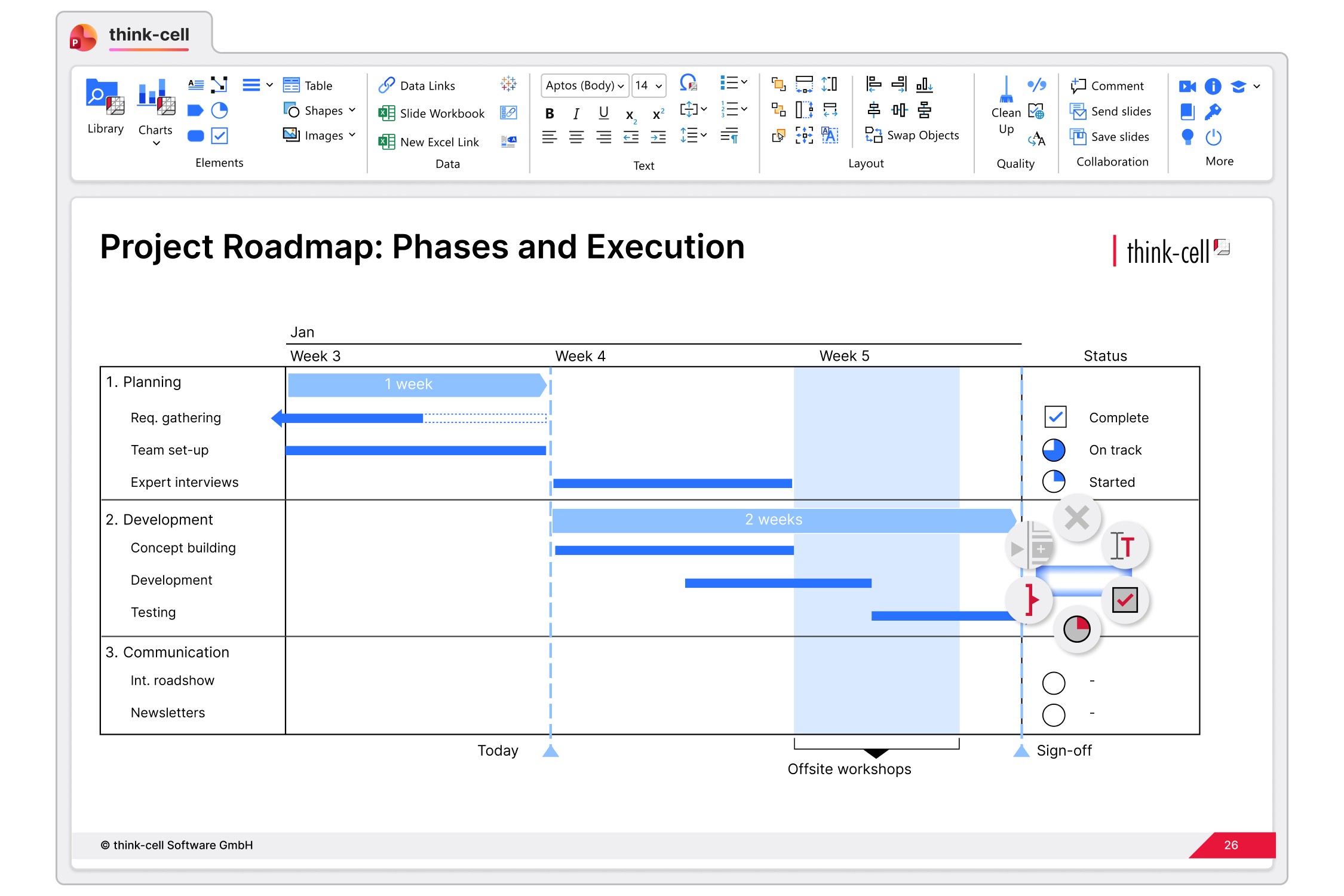Click the Clean Up broom icon

[1006, 91]
